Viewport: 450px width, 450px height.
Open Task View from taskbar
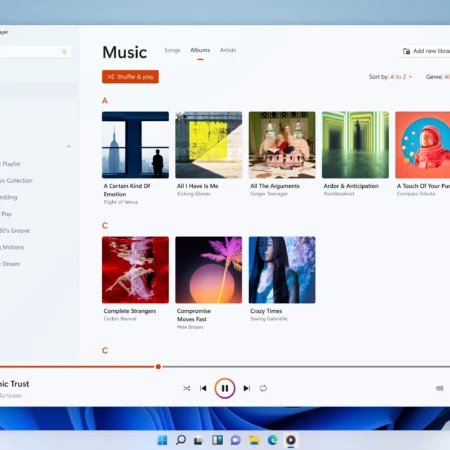coord(199,440)
